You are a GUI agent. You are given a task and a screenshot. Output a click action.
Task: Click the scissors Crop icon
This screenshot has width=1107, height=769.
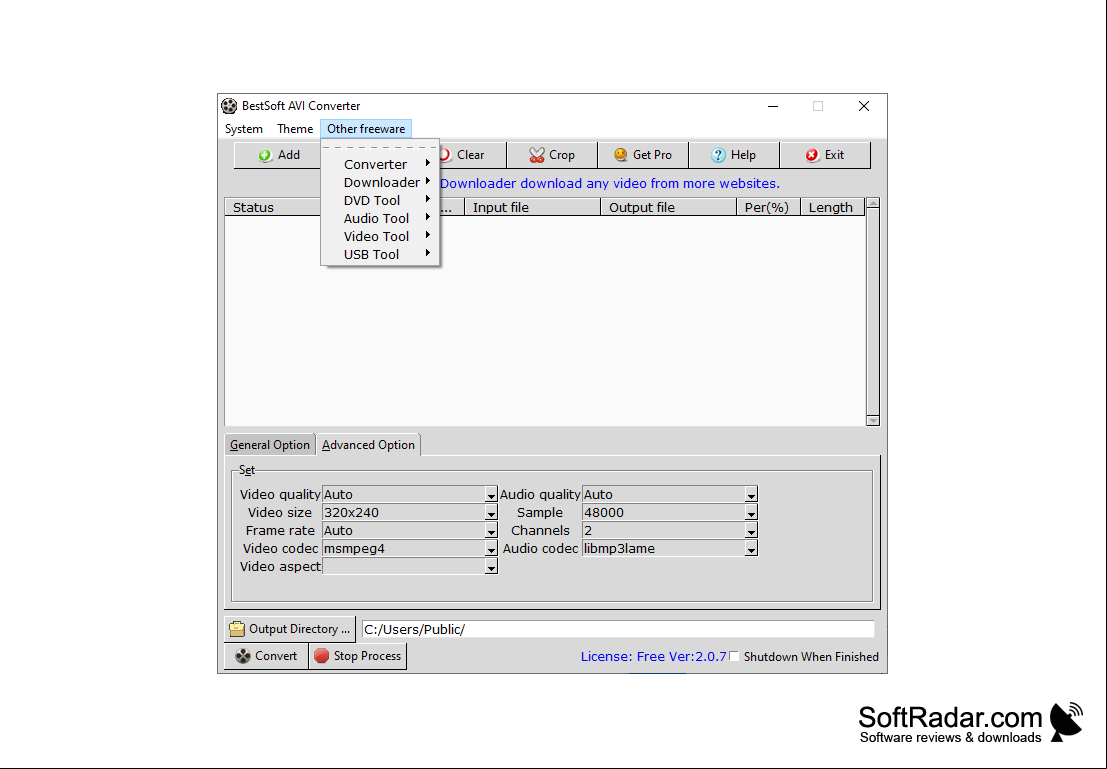537,155
